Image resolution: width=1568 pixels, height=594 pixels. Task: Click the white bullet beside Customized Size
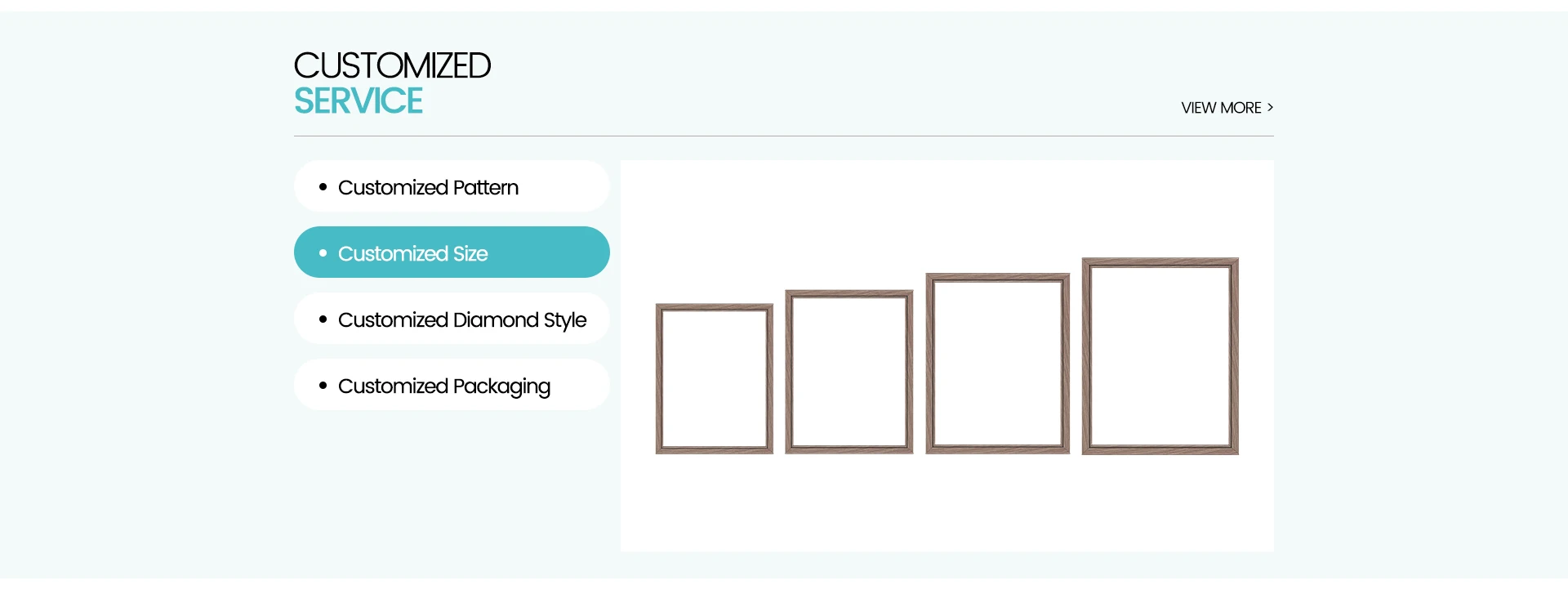point(323,253)
